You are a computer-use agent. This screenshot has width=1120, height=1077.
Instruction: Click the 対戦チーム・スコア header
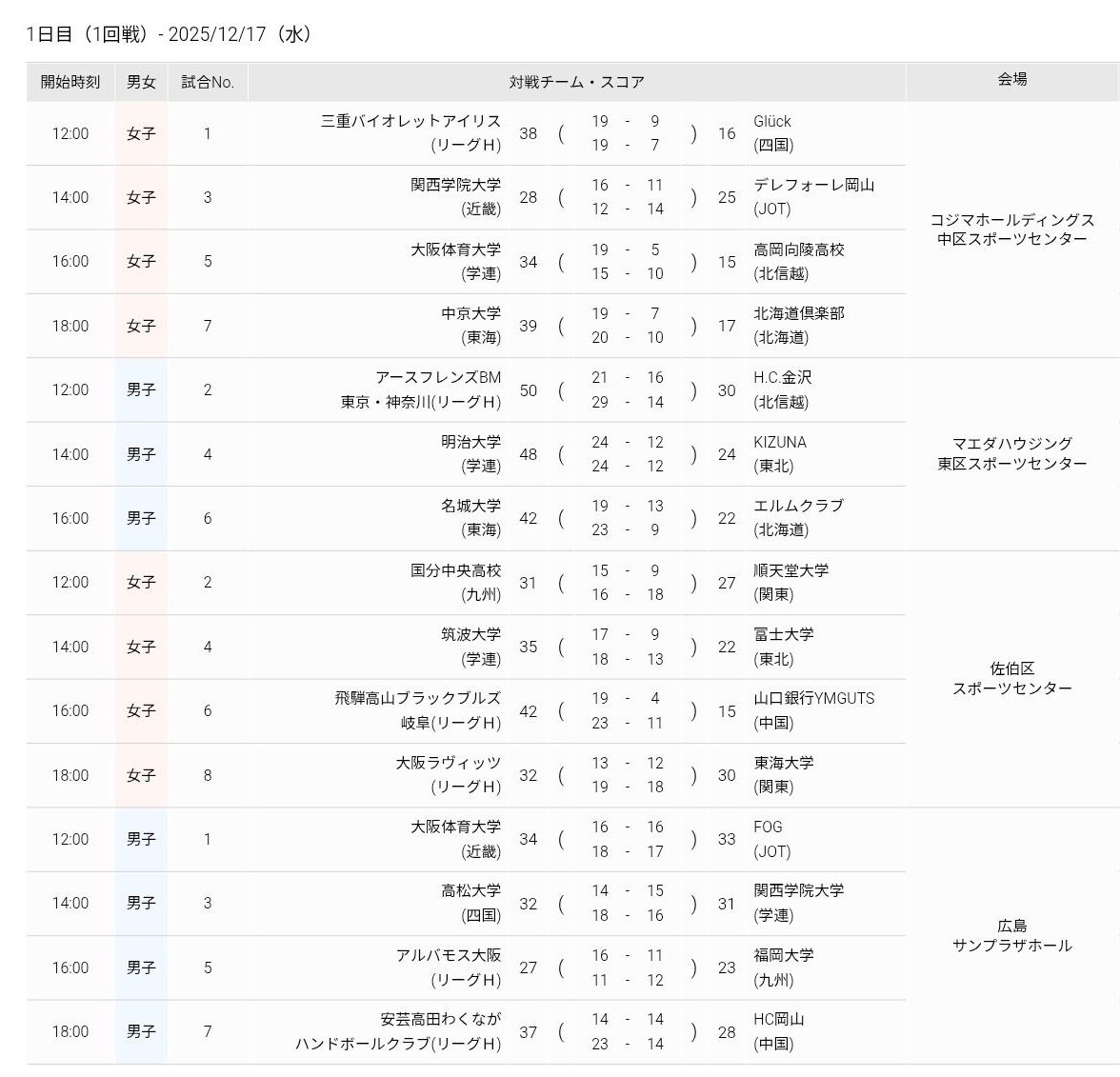point(576,82)
